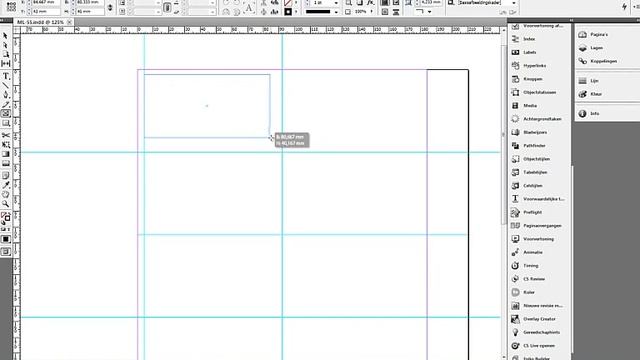This screenshot has height=360, width=640.
Task: Open the CS Live openen item
Action: (538, 345)
